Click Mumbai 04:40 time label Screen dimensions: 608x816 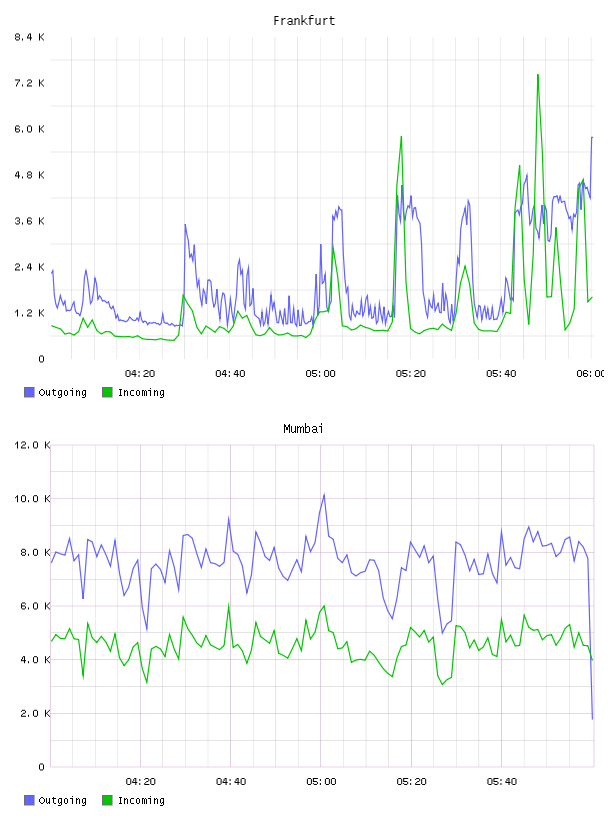click(x=231, y=782)
